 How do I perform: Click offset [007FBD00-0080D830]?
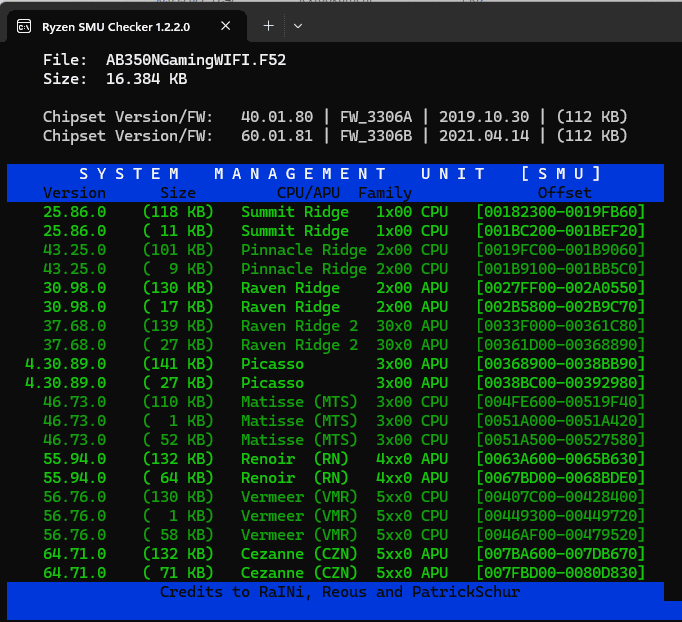(x=560, y=573)
